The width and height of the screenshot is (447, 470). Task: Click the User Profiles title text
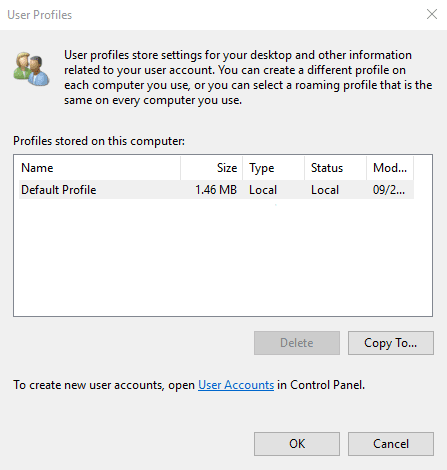pos(40,15)
